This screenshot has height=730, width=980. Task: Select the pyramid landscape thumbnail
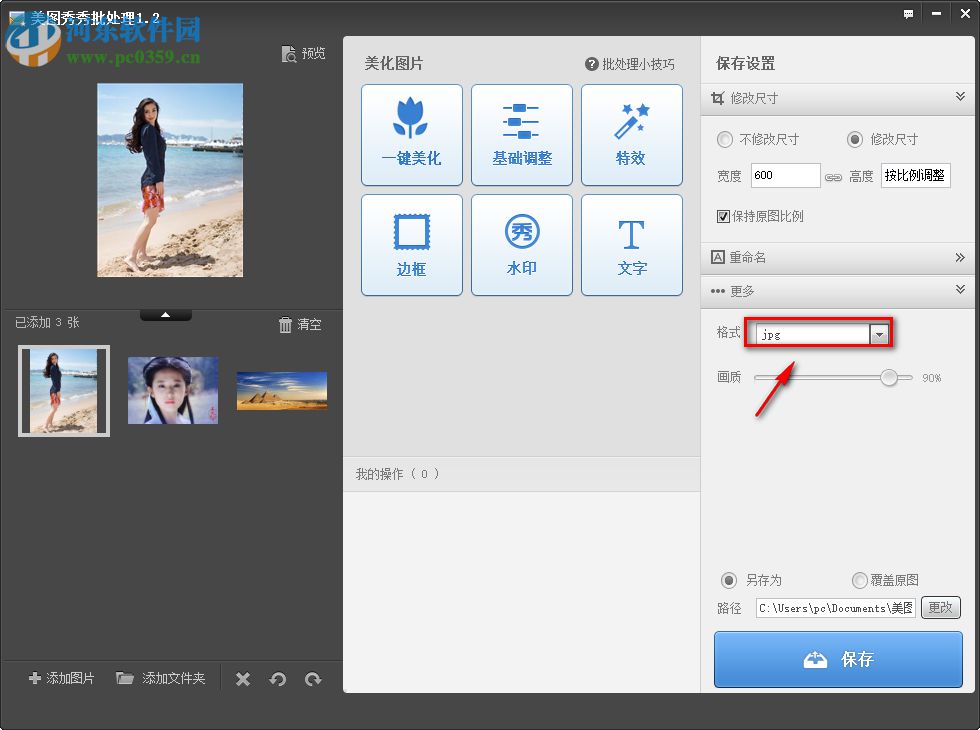281,390
